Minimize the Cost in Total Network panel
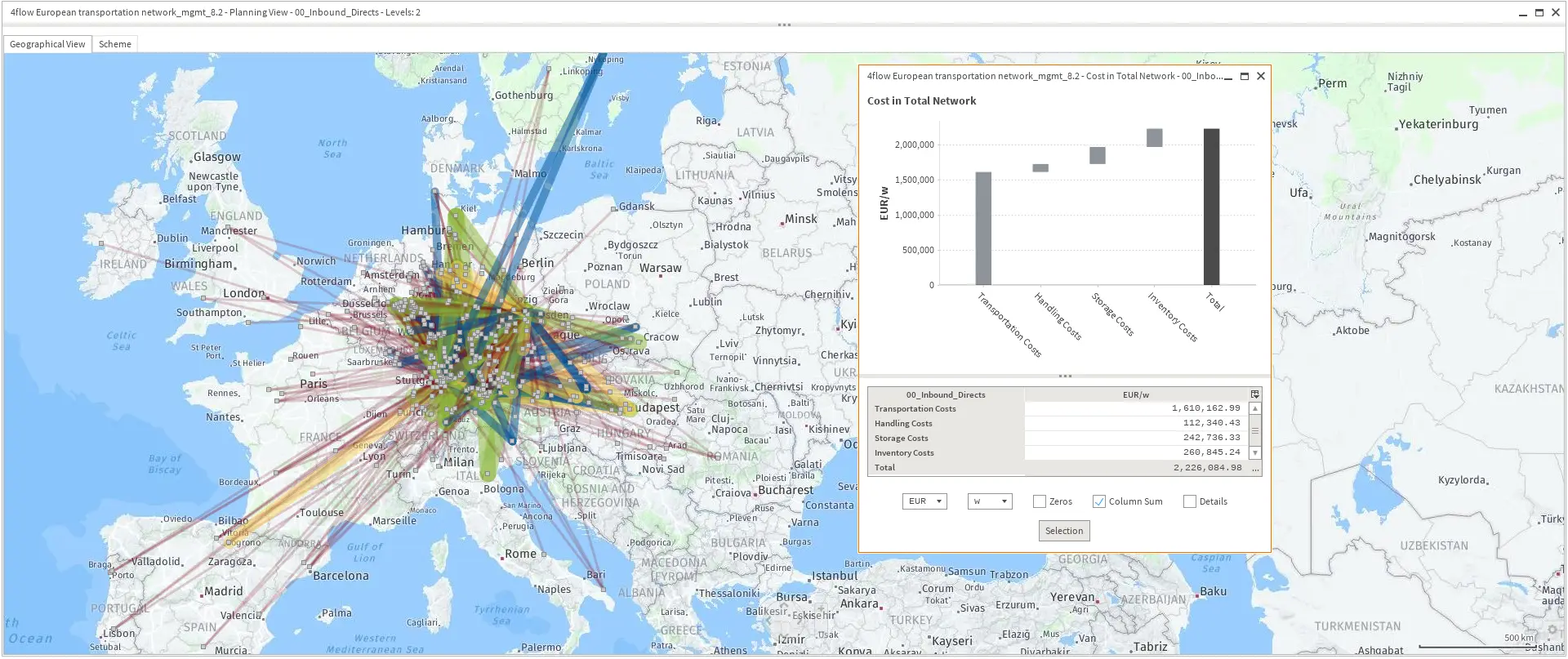Image resolution: width=1568 pixels, height=659 pixels. coord(1228,77)
